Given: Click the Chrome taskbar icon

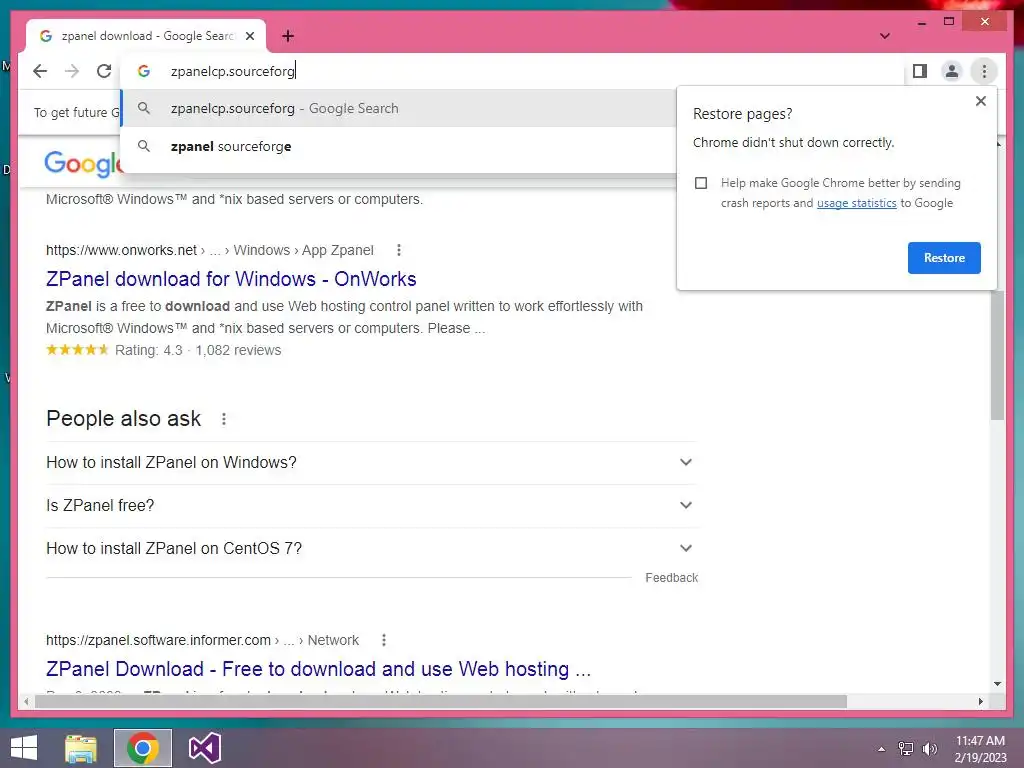Looking at the screenshot, I should (143, 748).
